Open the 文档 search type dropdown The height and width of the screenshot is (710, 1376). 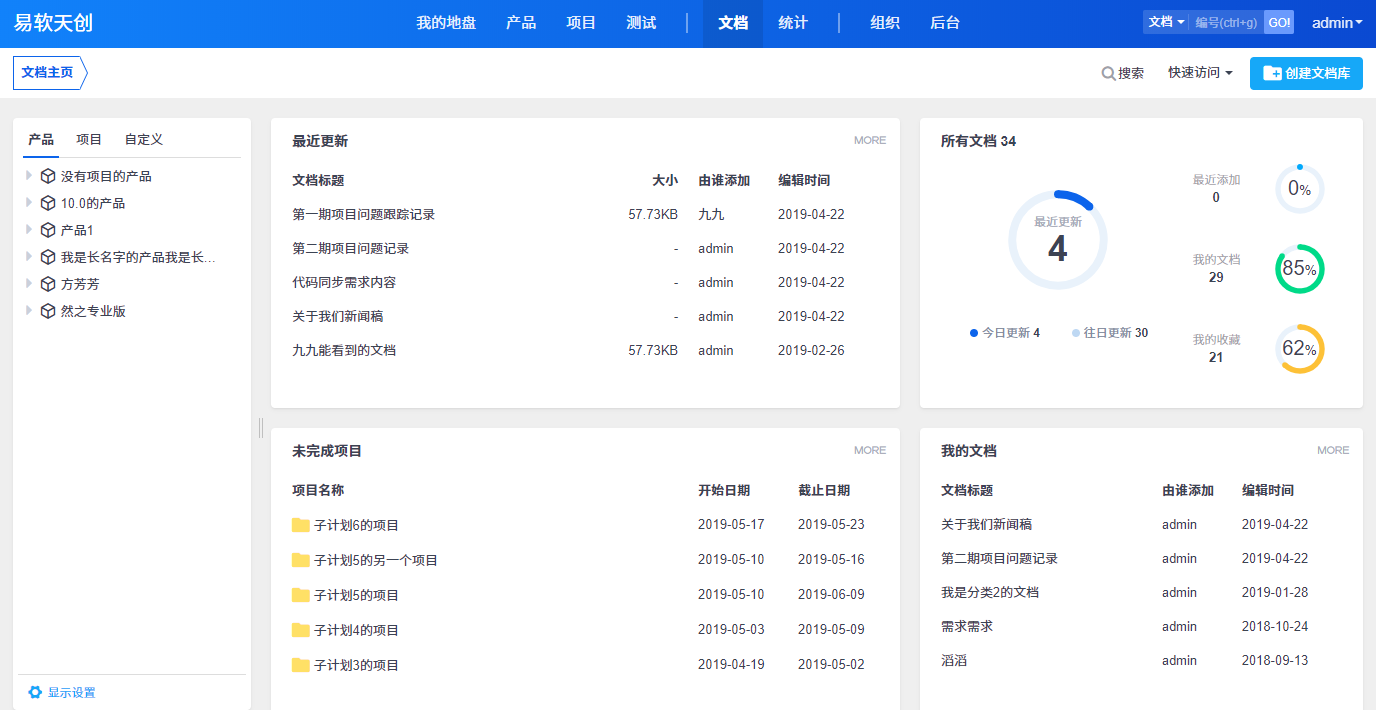click(x=1165, y=22)
